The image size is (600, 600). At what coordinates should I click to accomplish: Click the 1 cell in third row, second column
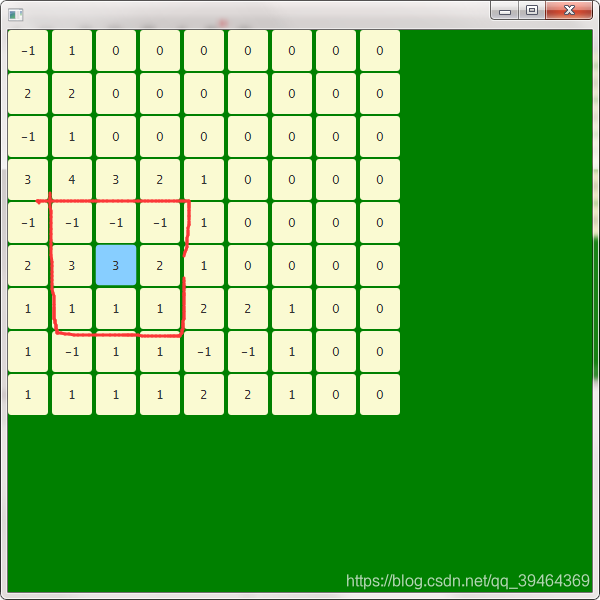72,137
